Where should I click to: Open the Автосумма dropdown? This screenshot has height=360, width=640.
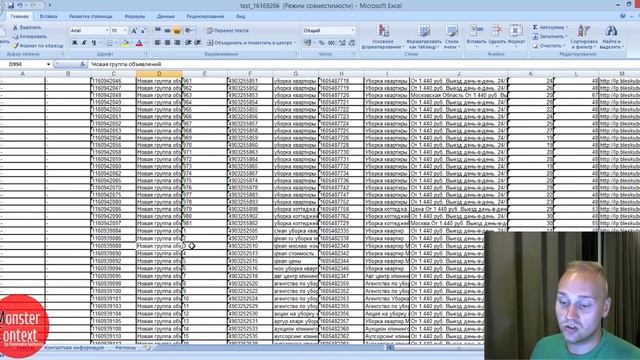(x=567, y=27)
